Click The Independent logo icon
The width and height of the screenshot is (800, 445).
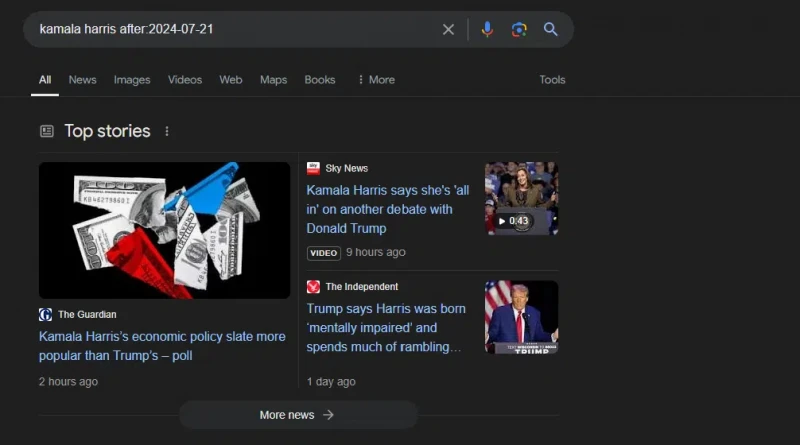313,287
